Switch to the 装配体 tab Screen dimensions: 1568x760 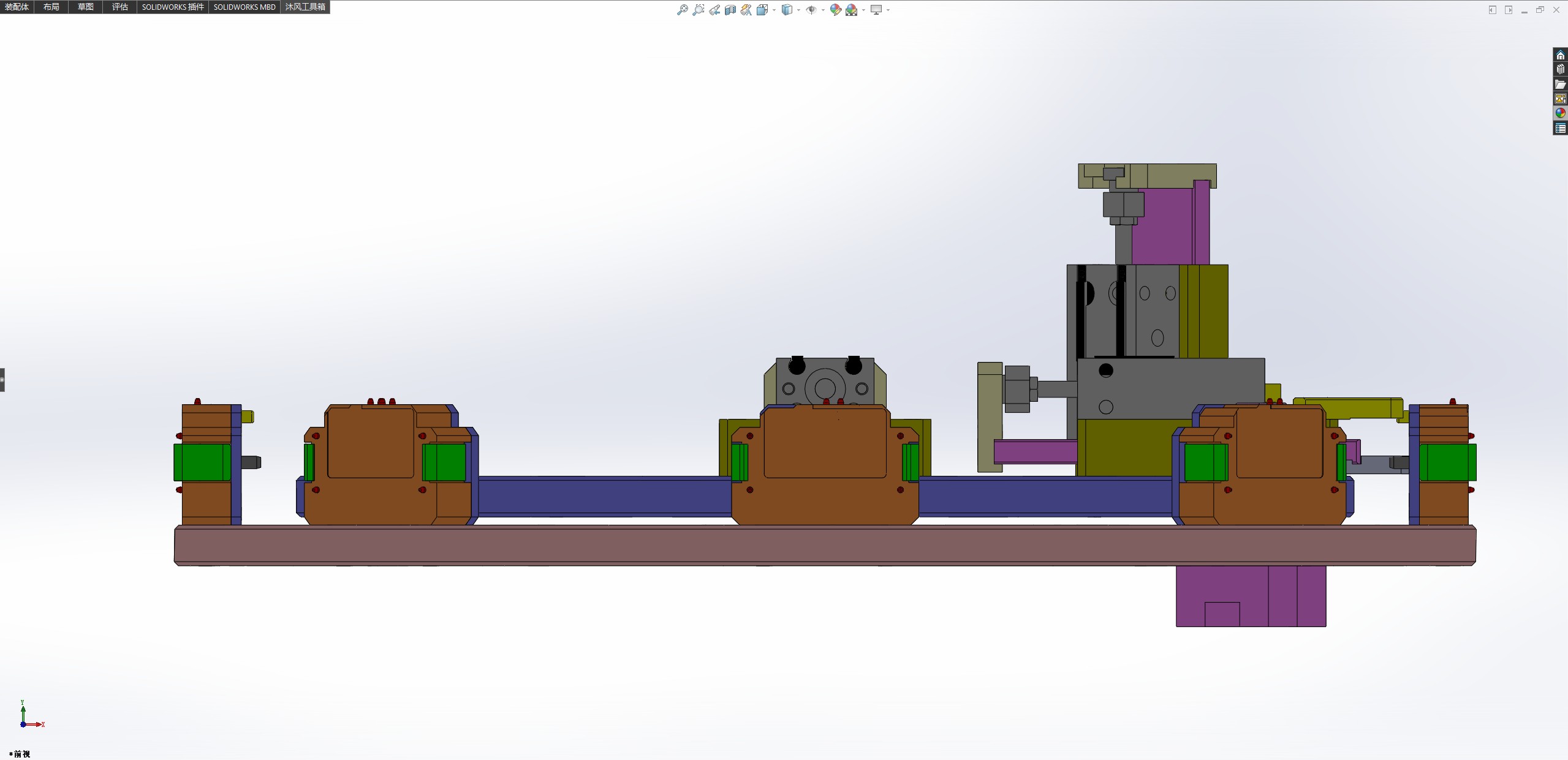coord(17,7)
